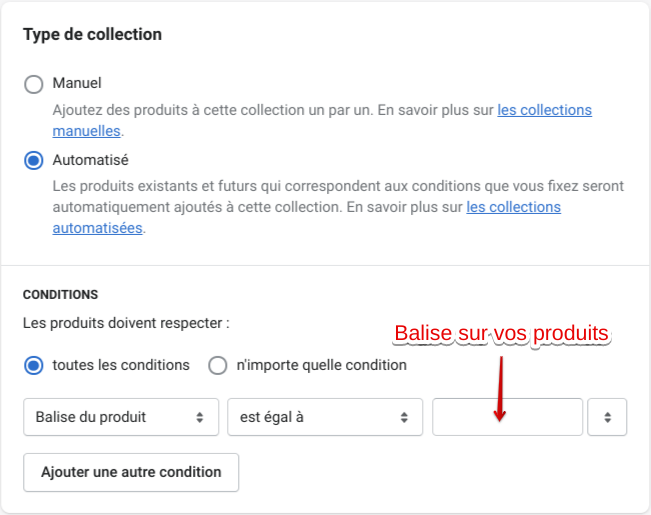Click the "Type de collection" heading
The height and width of the screenshot is (515, 651).
point(92,34)
